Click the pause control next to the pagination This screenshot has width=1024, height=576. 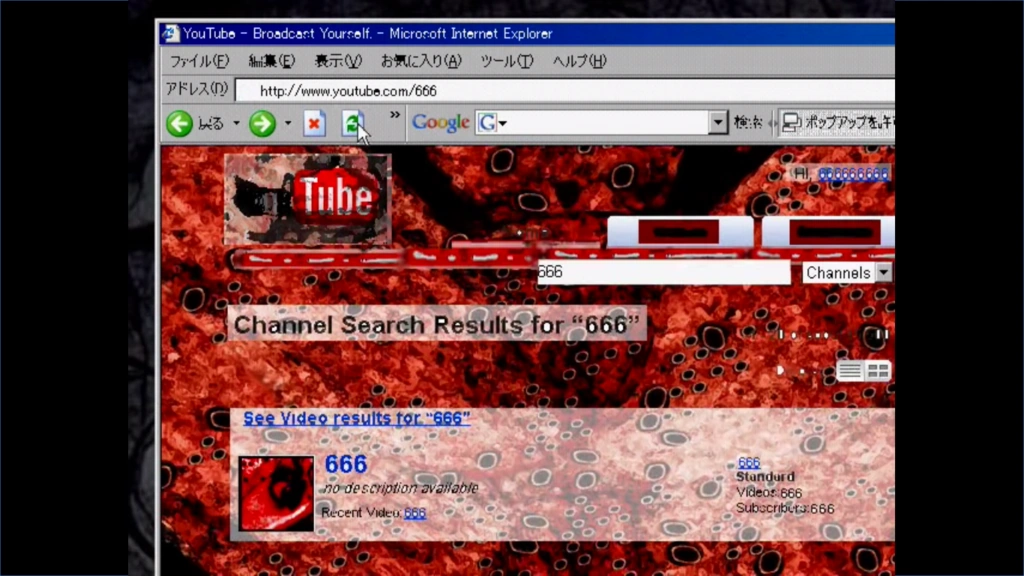point(881,333)
